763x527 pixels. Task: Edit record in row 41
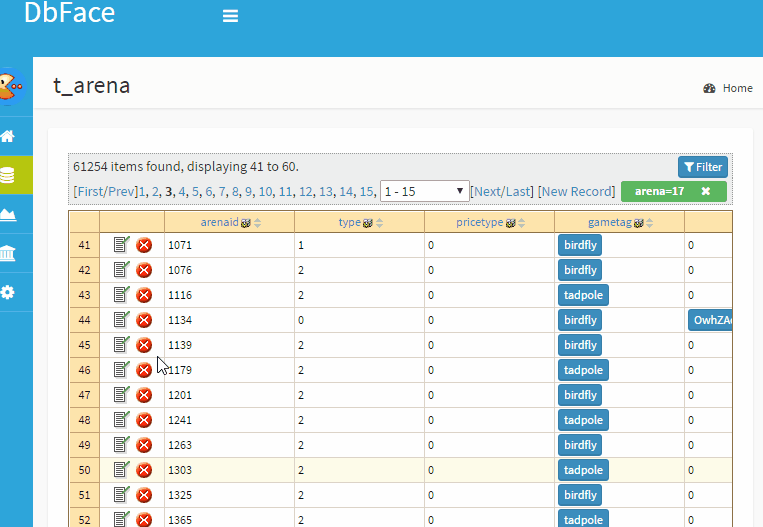coord(121,244)
